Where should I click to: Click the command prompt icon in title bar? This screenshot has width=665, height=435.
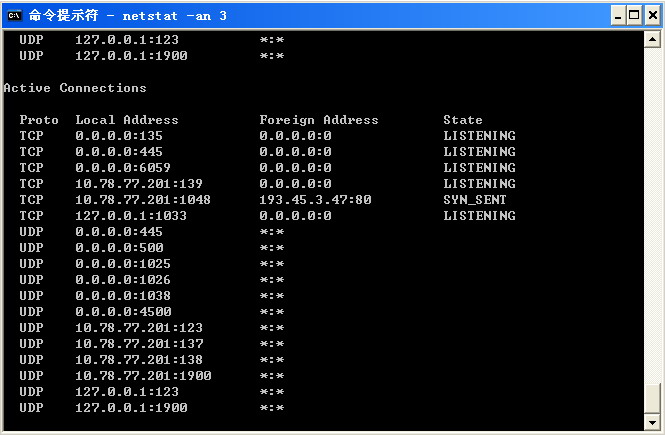tap(14, 16)
